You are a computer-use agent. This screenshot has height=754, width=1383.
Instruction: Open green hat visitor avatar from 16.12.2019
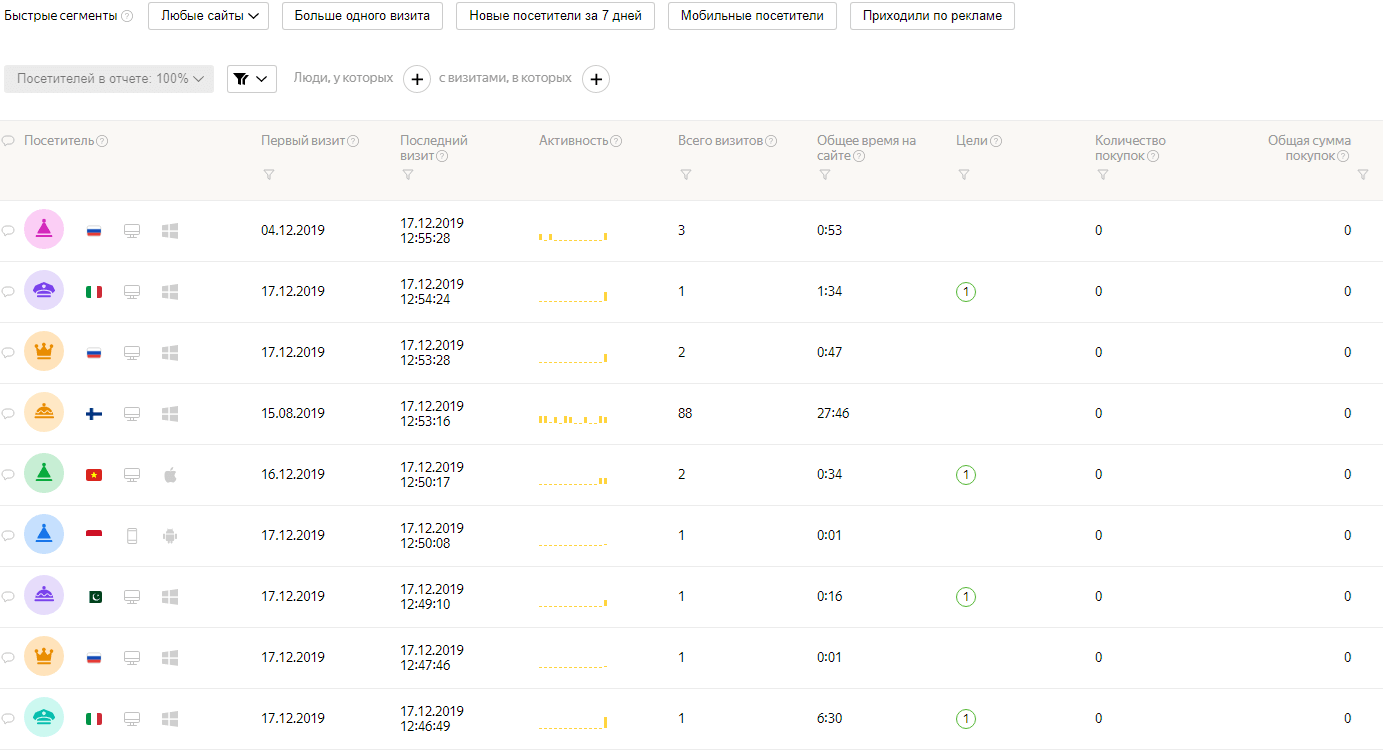coord(44,474)
